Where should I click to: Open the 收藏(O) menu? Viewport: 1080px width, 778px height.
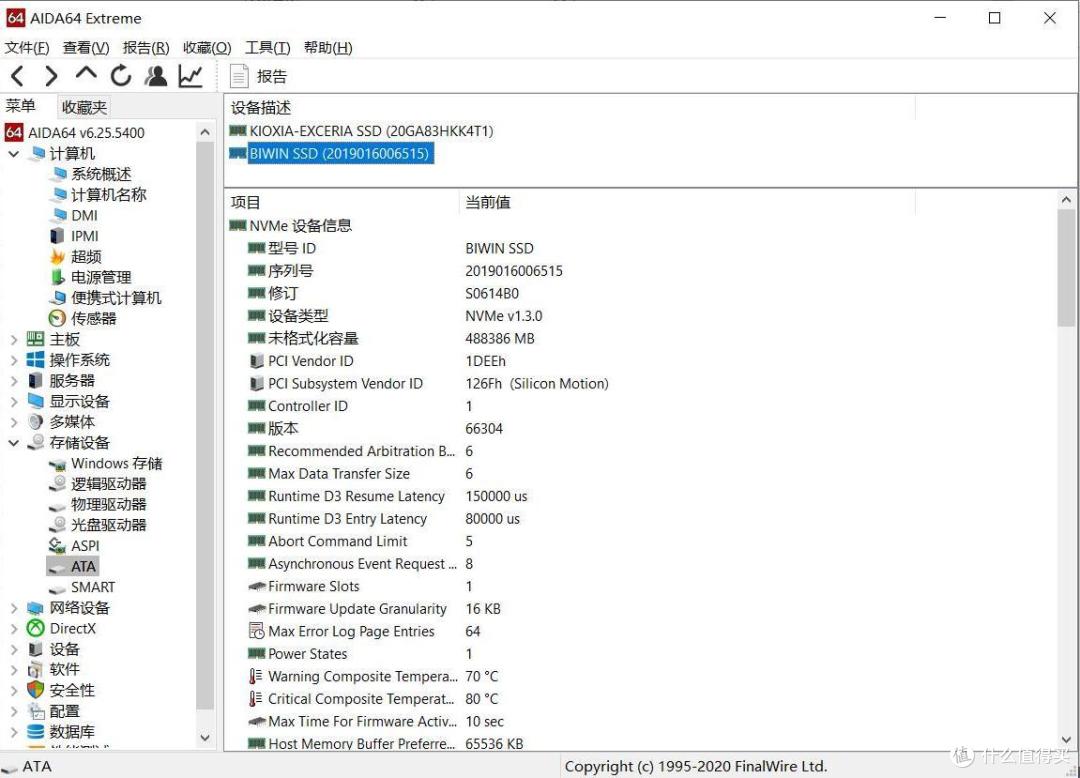pos(207,48)
